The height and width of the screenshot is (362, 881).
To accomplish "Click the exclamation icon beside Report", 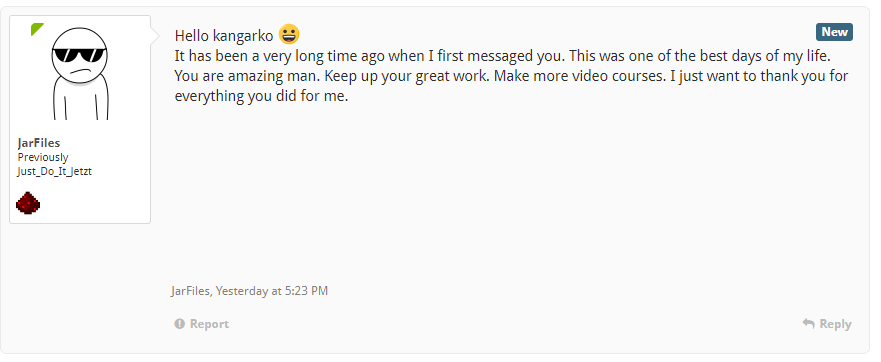I will [179, 324].
